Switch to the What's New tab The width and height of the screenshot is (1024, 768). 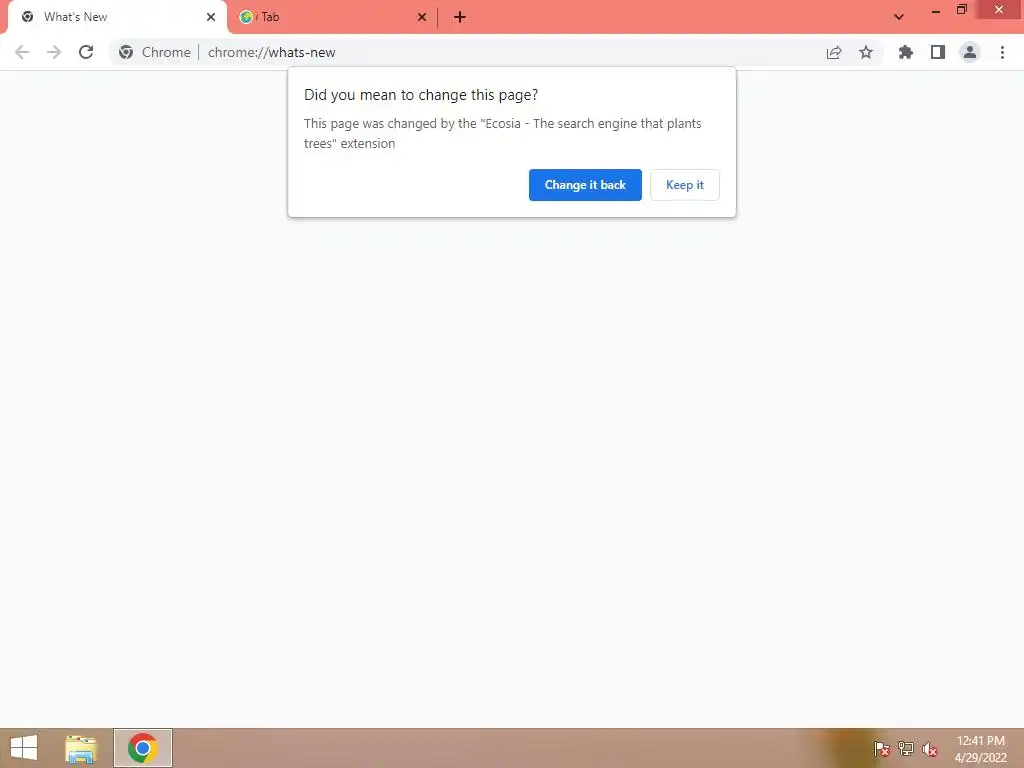[118, 17]
